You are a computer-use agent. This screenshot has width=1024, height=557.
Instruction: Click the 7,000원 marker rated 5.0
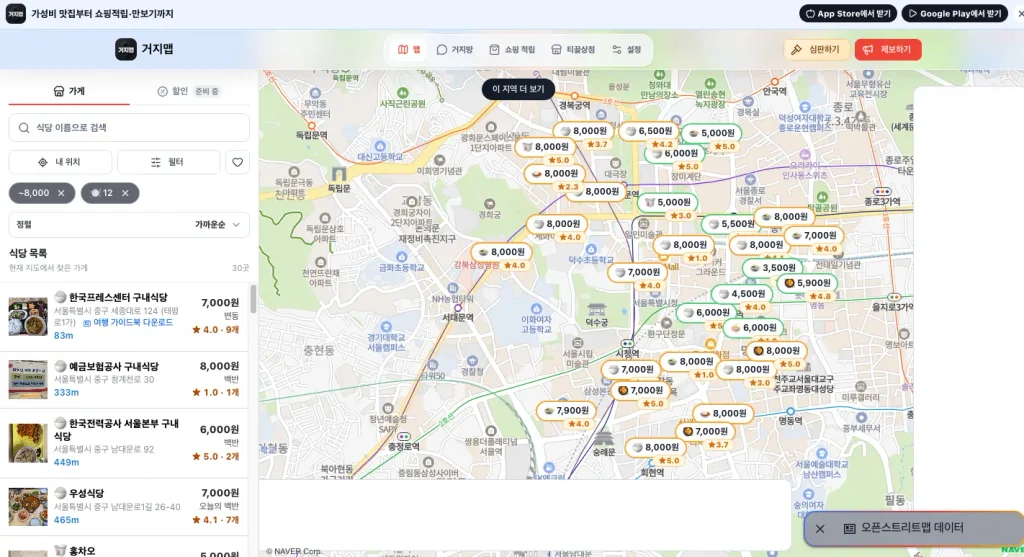[641, 390]
